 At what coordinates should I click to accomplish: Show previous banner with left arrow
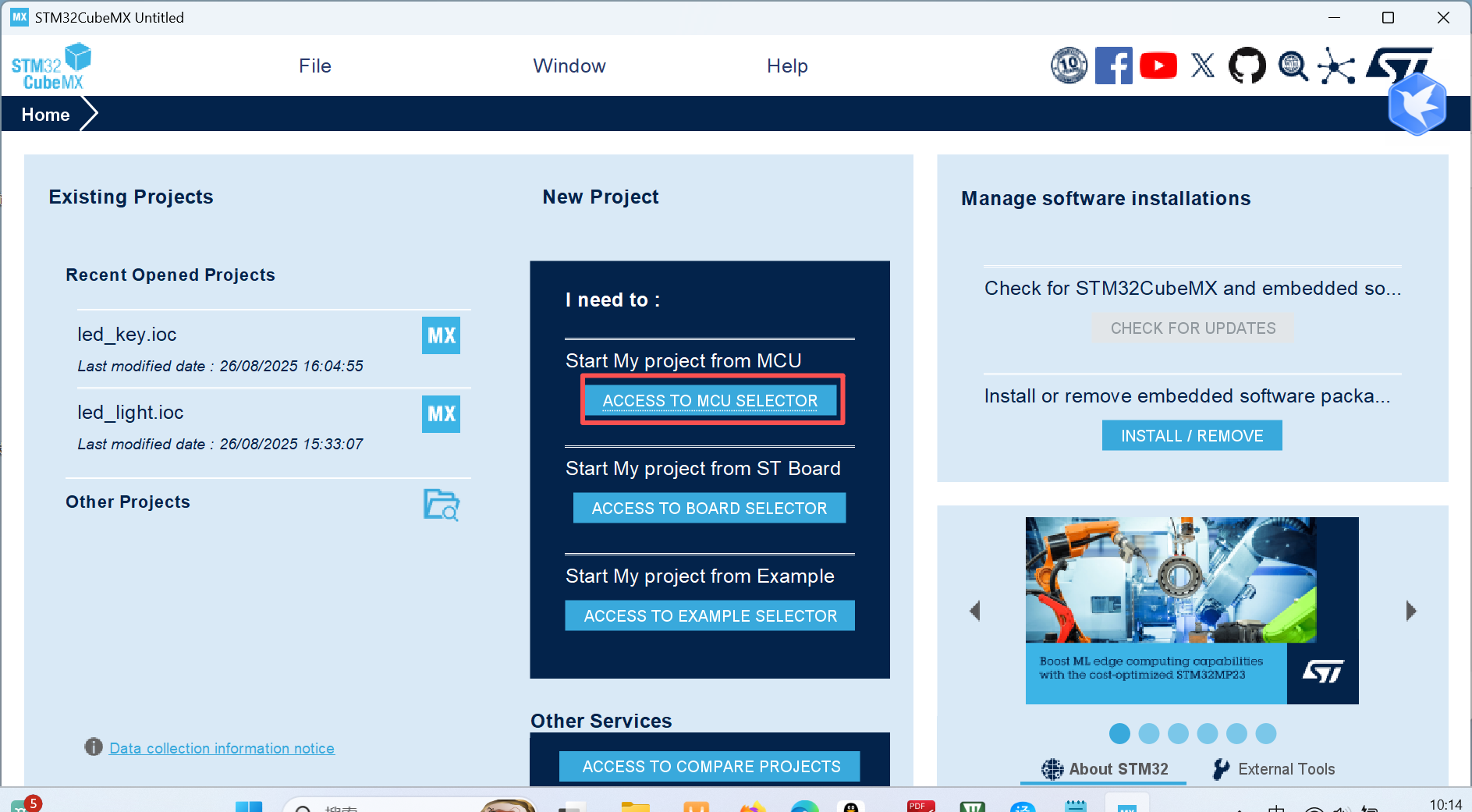coord(974,611)
